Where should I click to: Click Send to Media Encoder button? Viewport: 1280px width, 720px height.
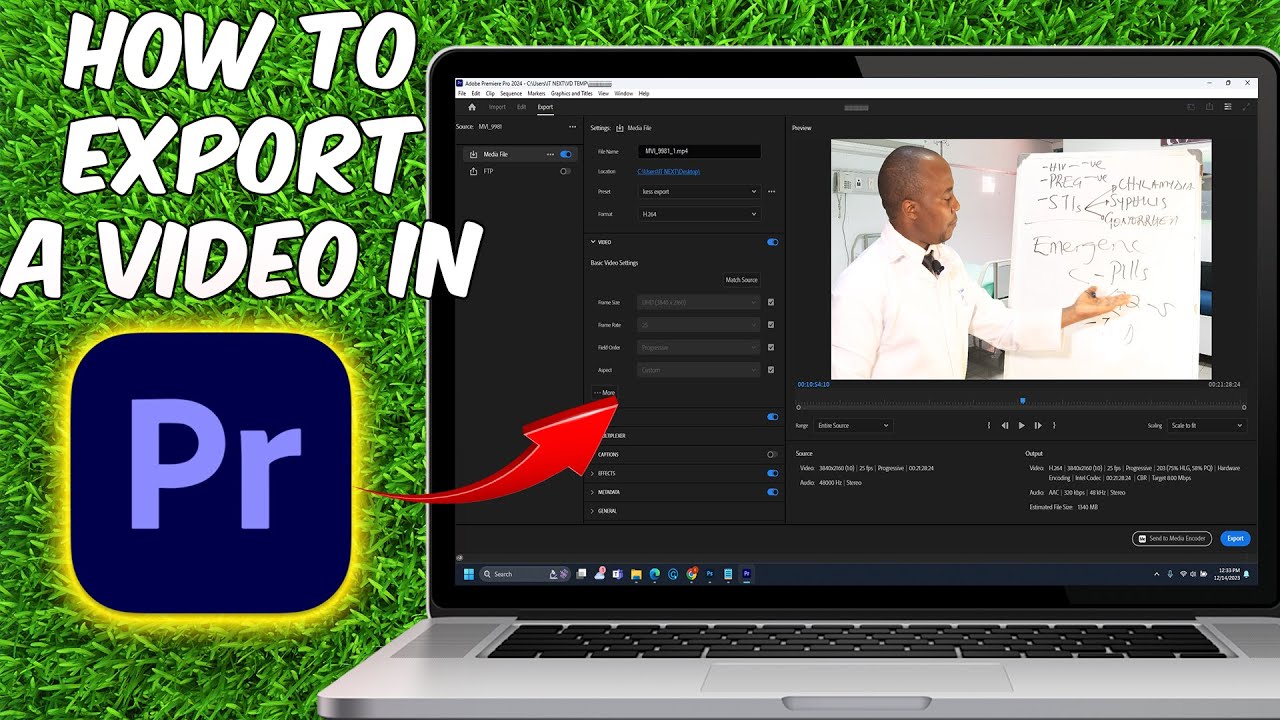1172,538
